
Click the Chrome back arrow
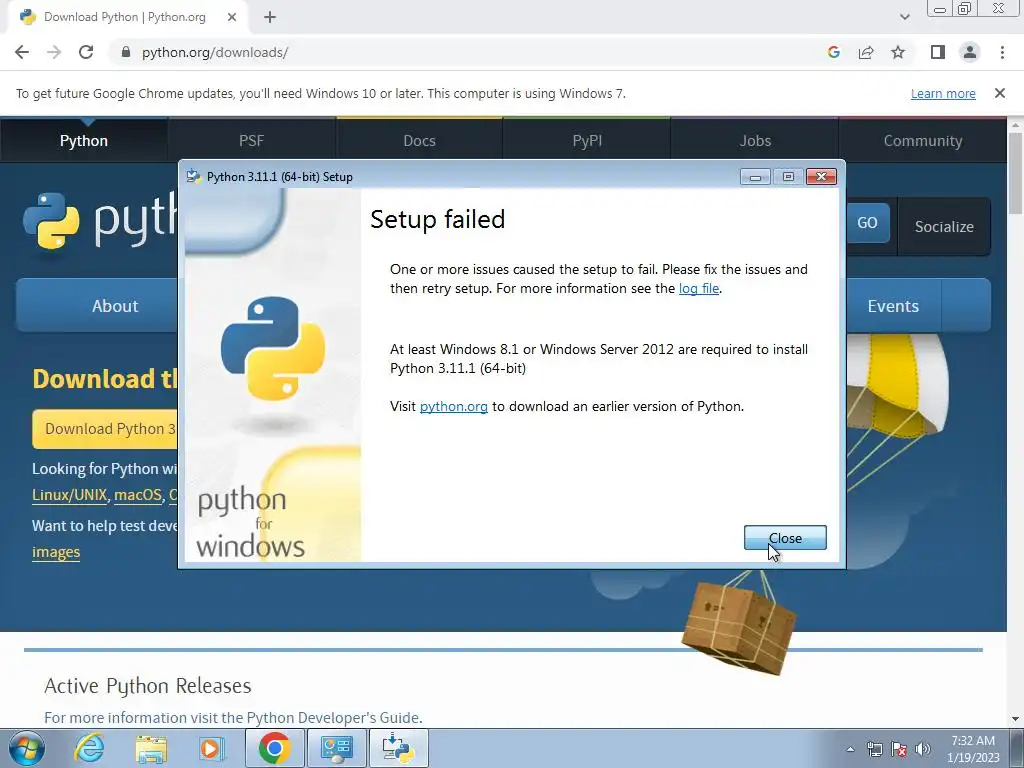22,52
